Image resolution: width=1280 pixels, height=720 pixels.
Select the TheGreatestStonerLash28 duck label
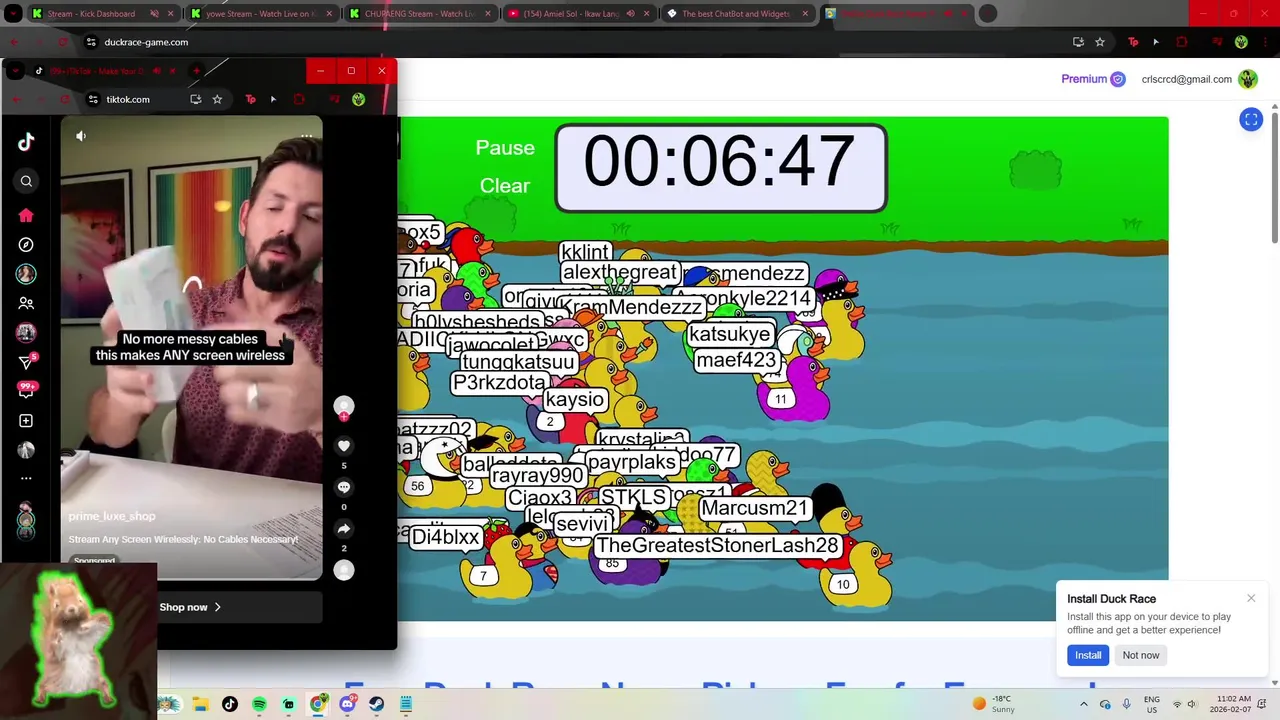tap(717, 546)
